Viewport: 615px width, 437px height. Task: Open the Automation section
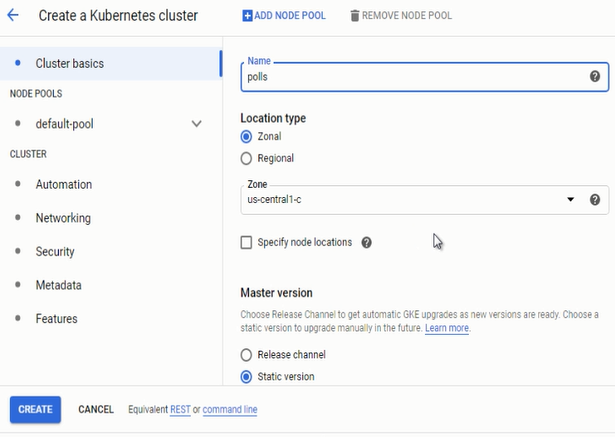[64, 184]
